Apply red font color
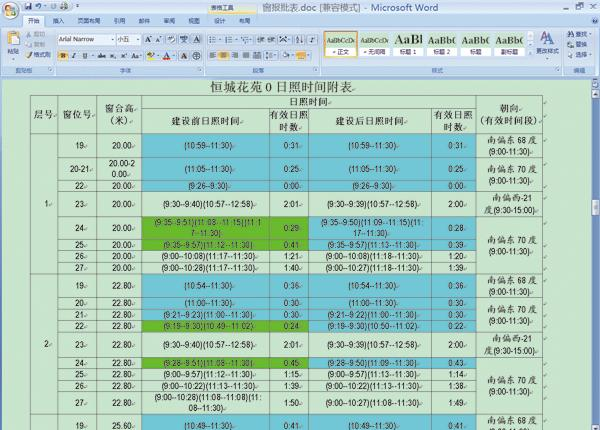The height and width of the screenshot is (430, 600). tap(167, 56)
